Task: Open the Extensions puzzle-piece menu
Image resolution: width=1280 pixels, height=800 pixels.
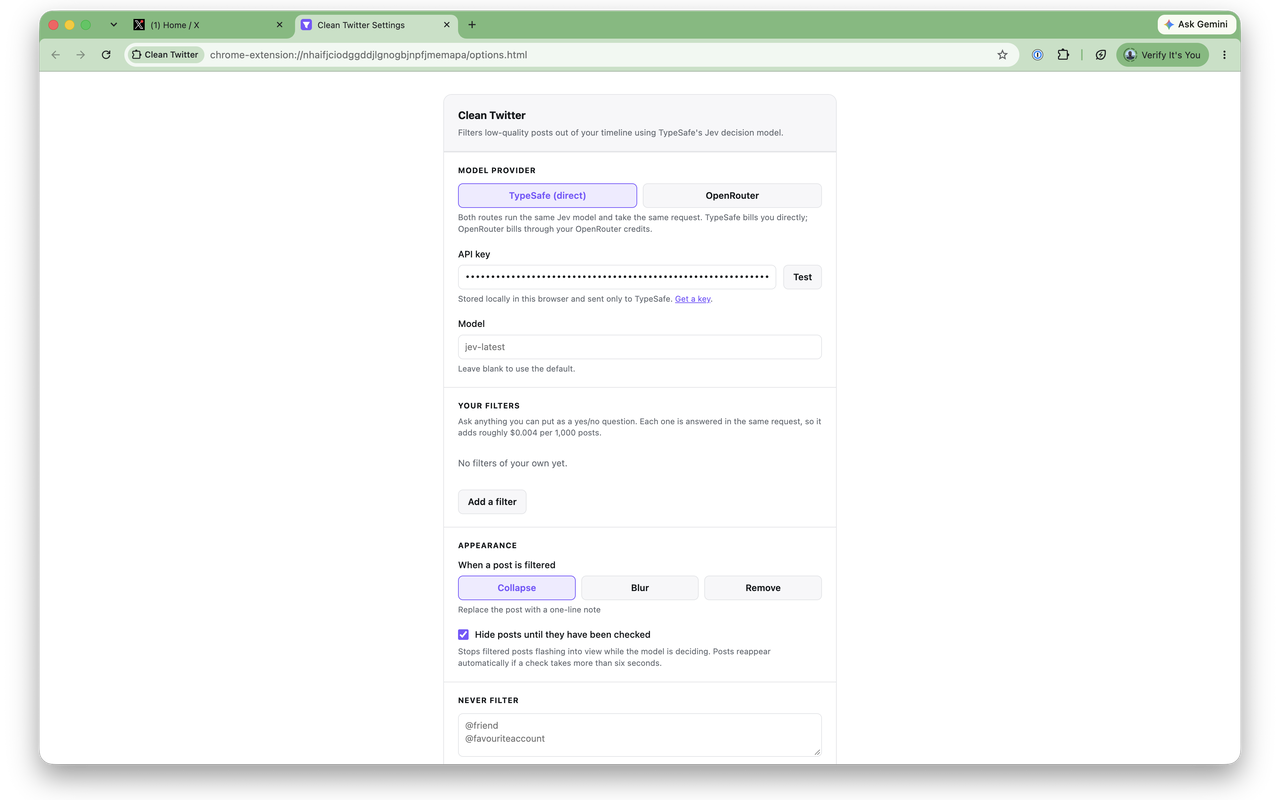Action: pos(1063,55)
